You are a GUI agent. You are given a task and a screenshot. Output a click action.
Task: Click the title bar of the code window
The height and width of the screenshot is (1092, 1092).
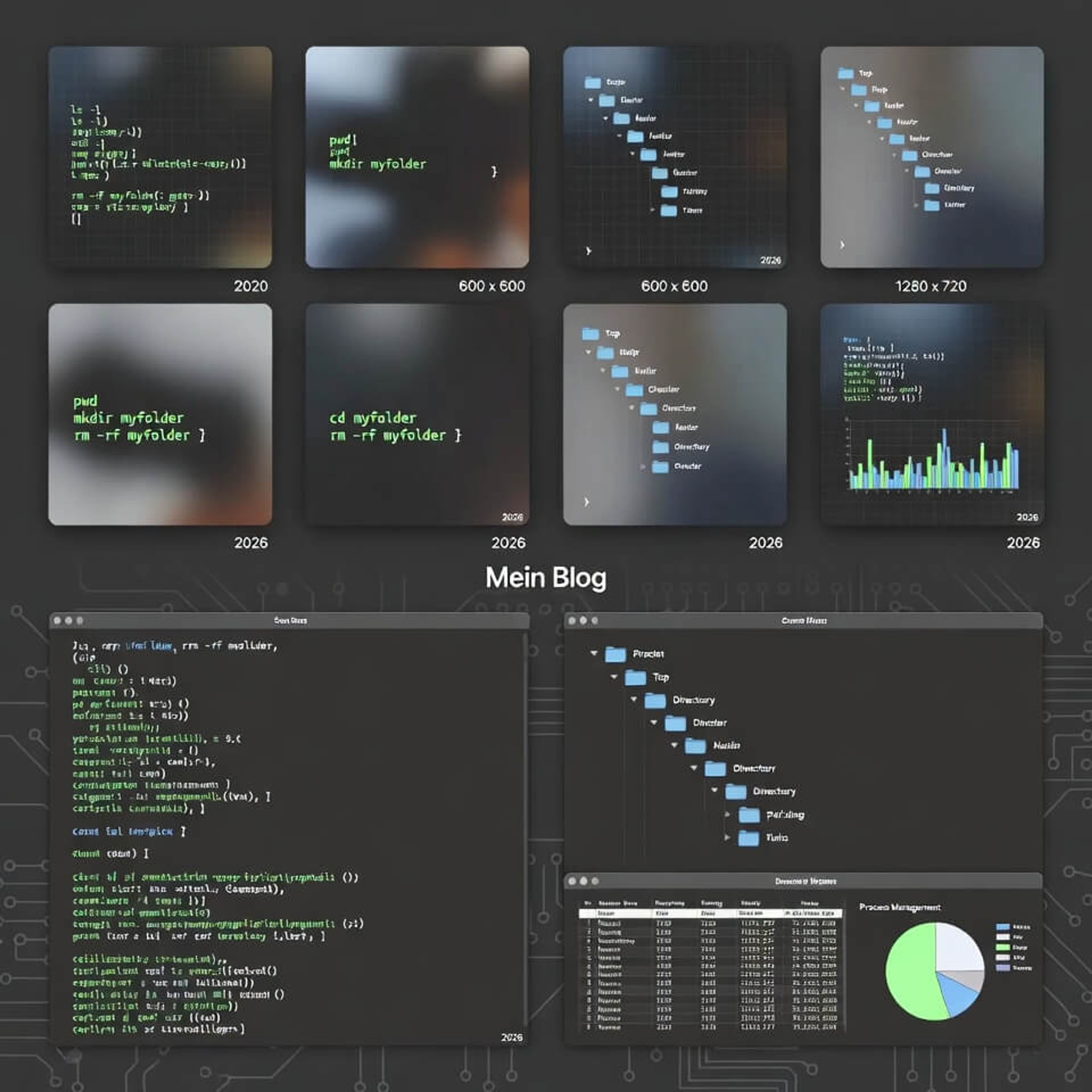289,620
